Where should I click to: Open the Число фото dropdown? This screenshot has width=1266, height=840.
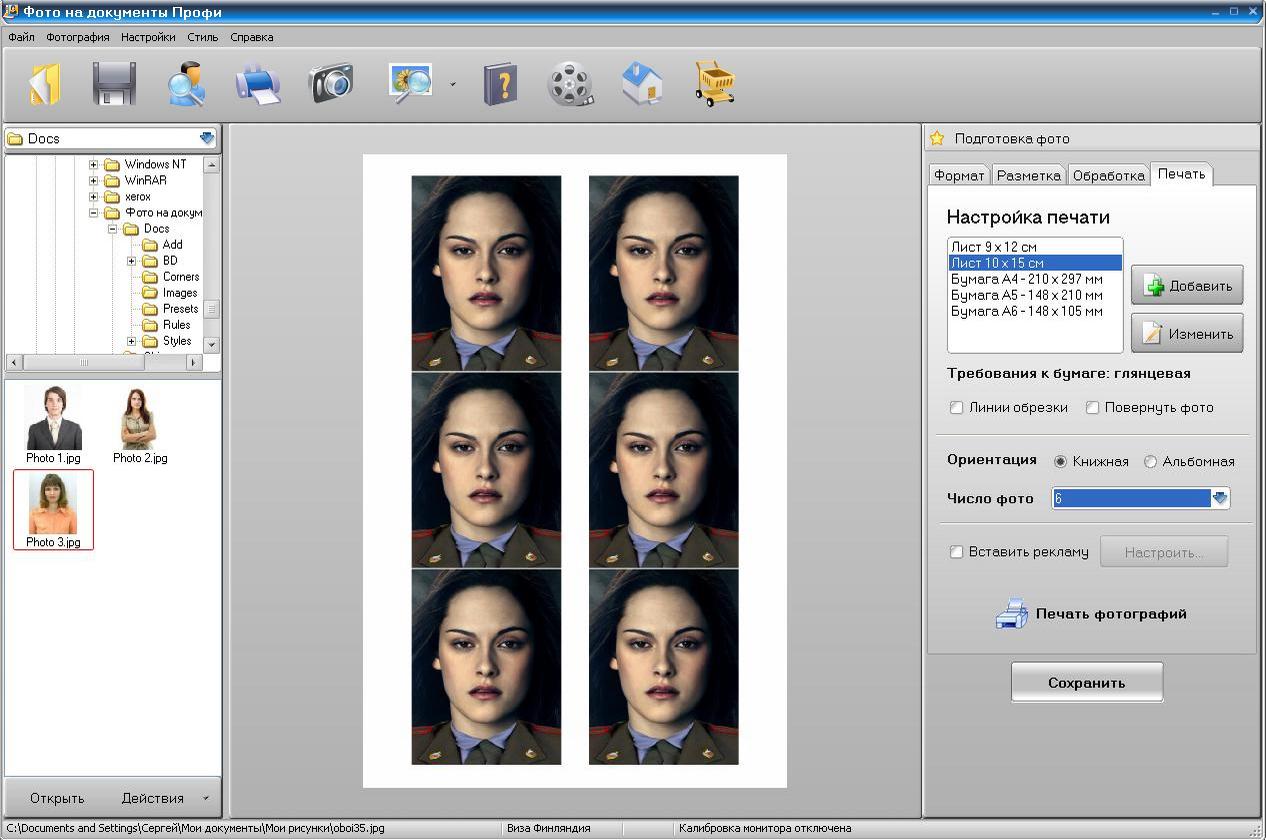tap(1219, 498)
